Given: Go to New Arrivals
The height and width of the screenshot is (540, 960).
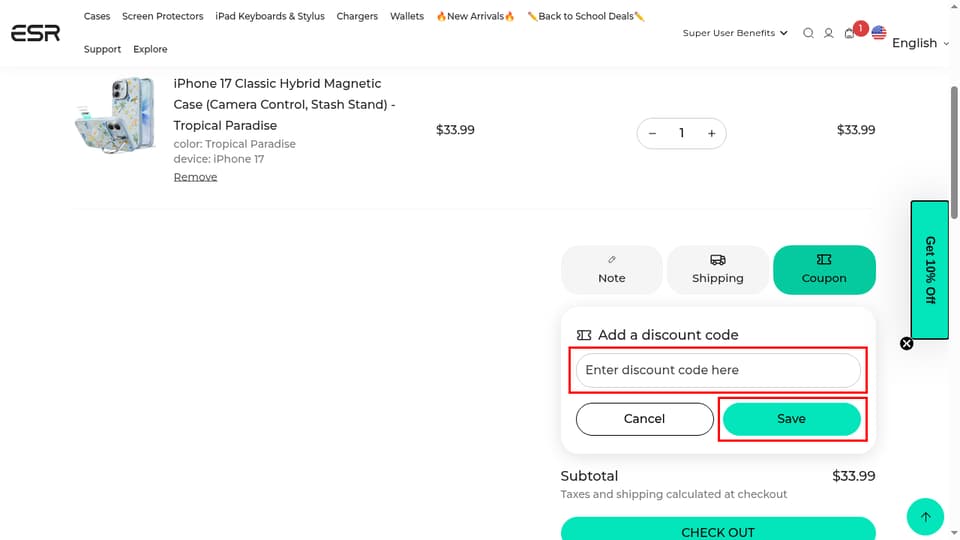Looking at the screenshot, I should (475, 16).
